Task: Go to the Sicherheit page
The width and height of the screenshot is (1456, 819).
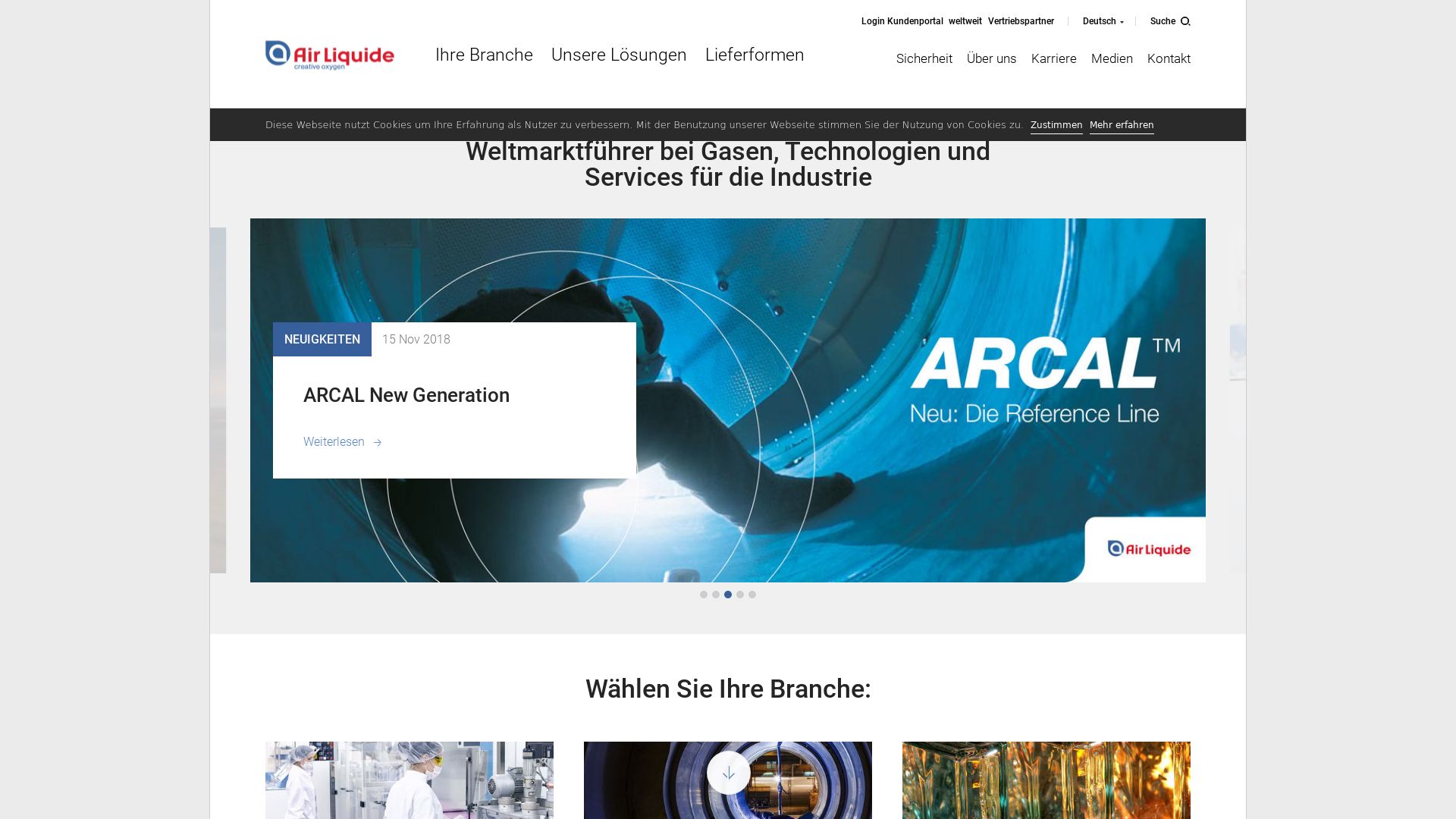Action: coord(924,58)
